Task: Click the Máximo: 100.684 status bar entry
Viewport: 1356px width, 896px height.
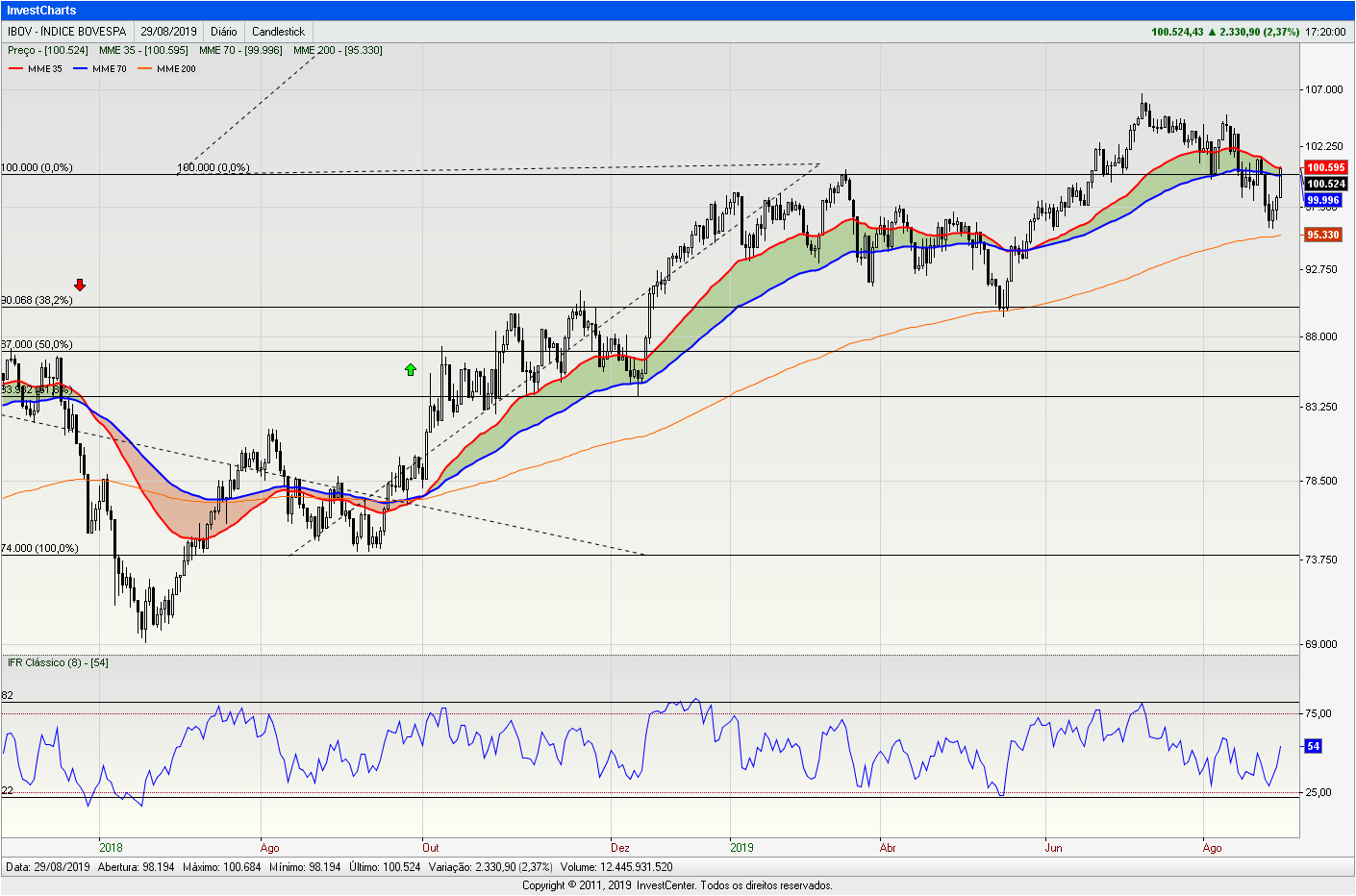Action: coord(222,867)
